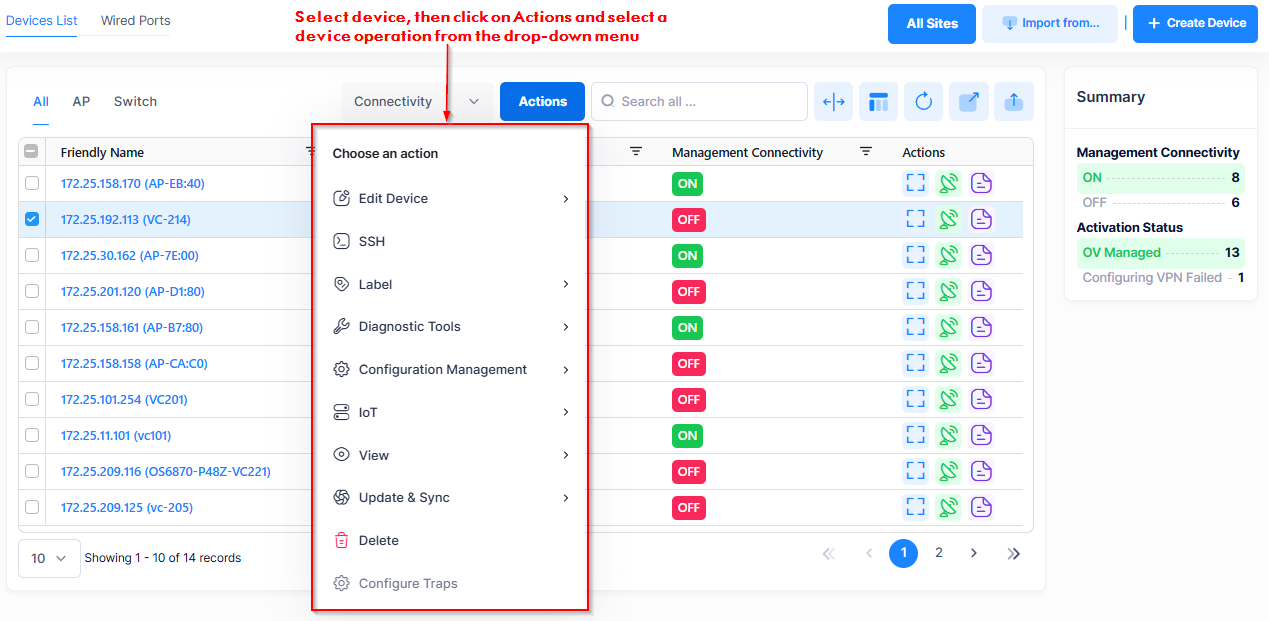1269x621 pixels.
Task: Switch to the Wired Ports tab
Action: tap(135, 21)
